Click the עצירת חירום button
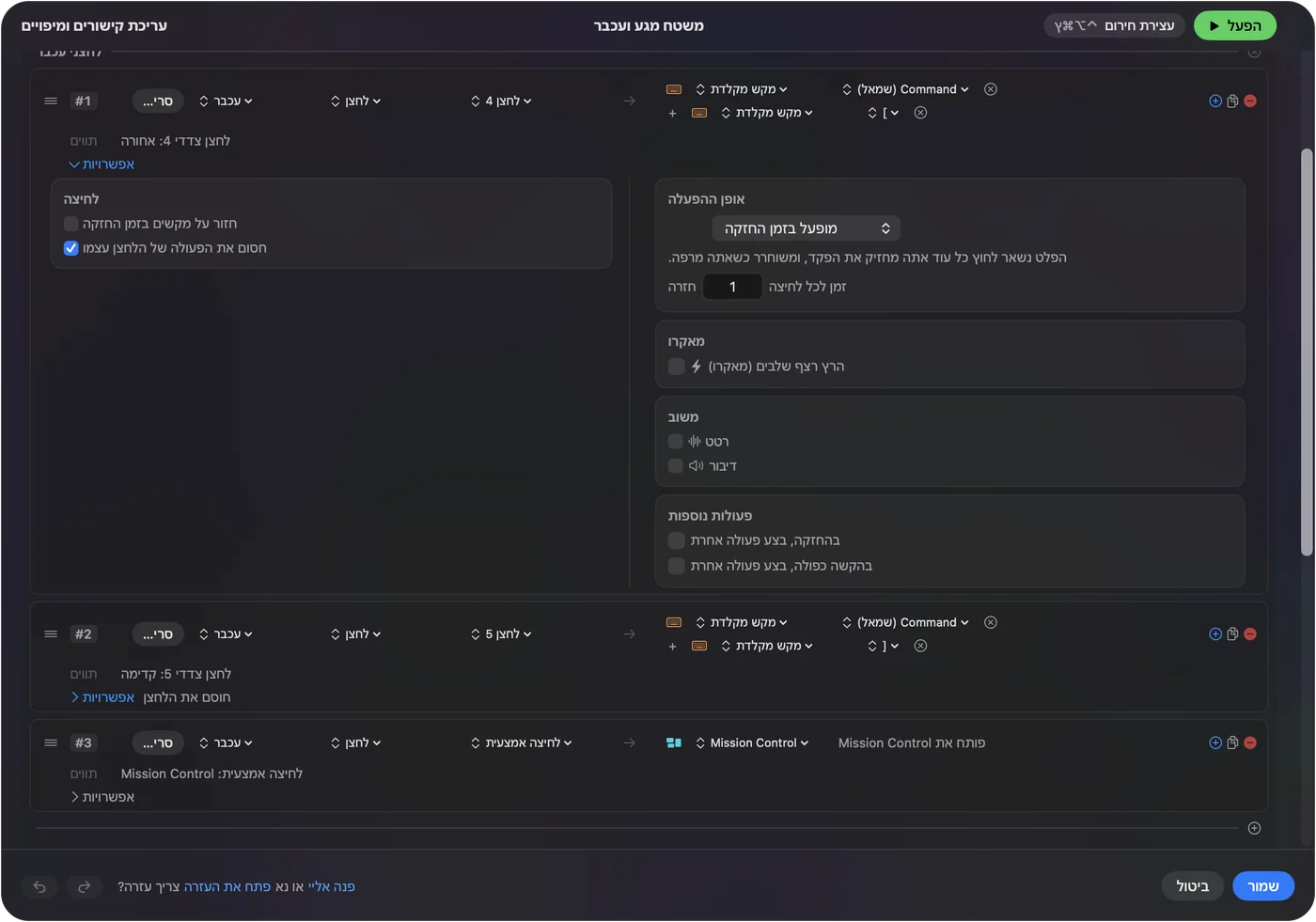 pos(1115,25)
